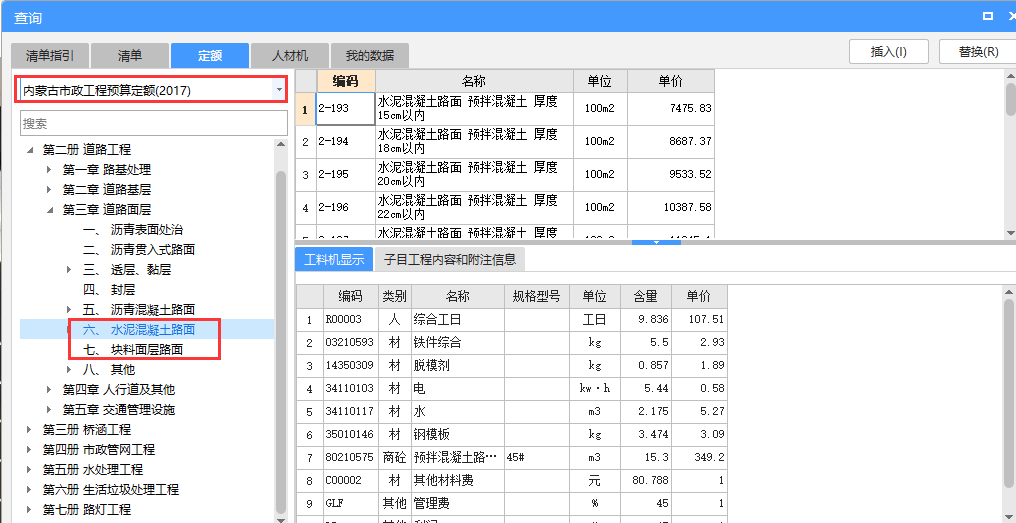Open the 人材机 tab
The height and width of the screenshot is (523, 1016).
click(290, 55)
